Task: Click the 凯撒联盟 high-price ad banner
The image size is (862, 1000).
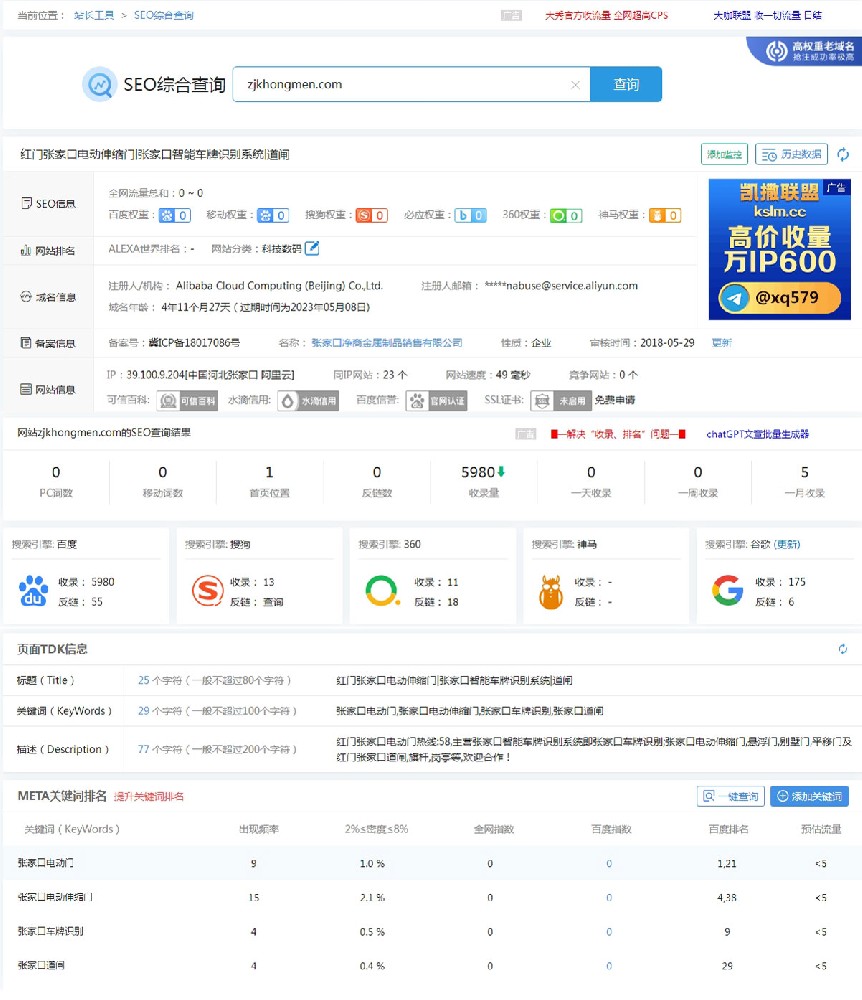Action: tap(779, 248)
